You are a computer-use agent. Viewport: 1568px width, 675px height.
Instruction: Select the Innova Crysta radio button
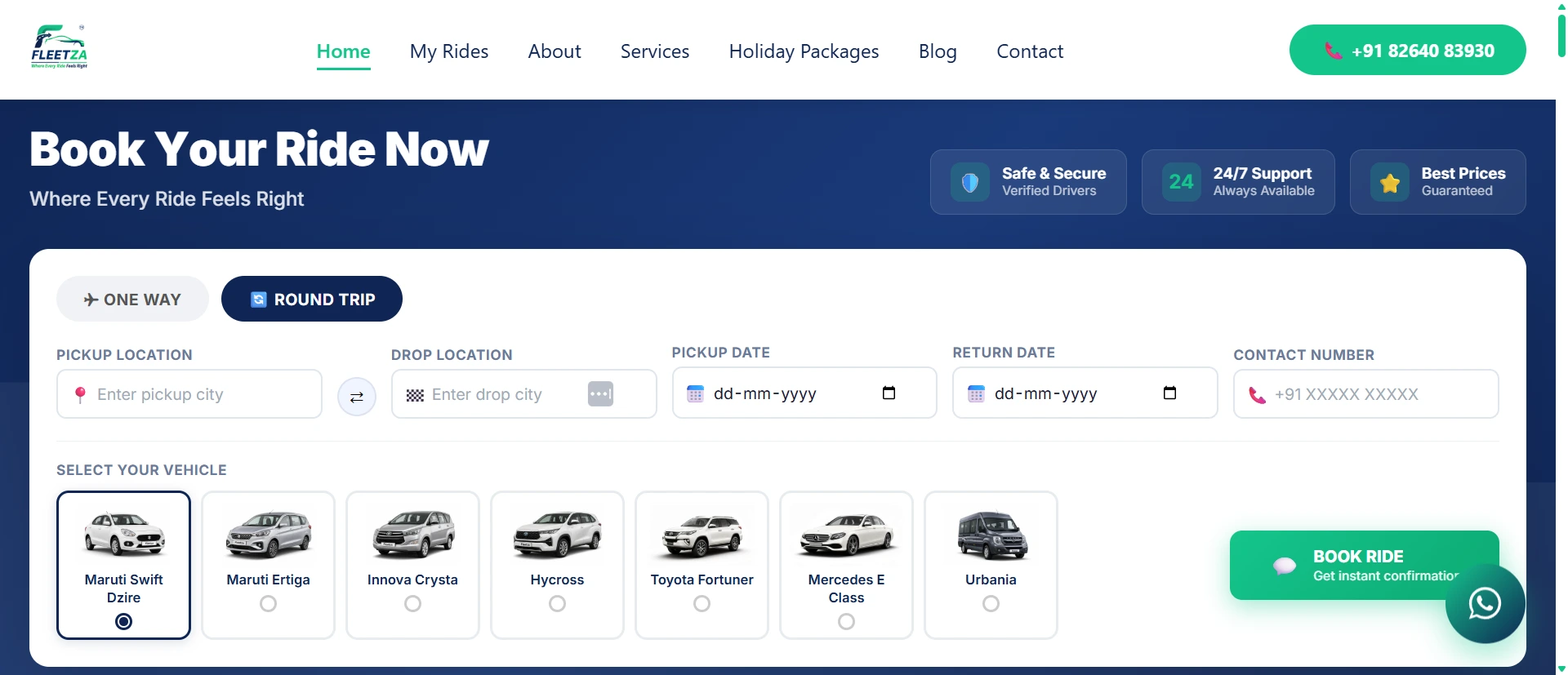coord(412,604)
